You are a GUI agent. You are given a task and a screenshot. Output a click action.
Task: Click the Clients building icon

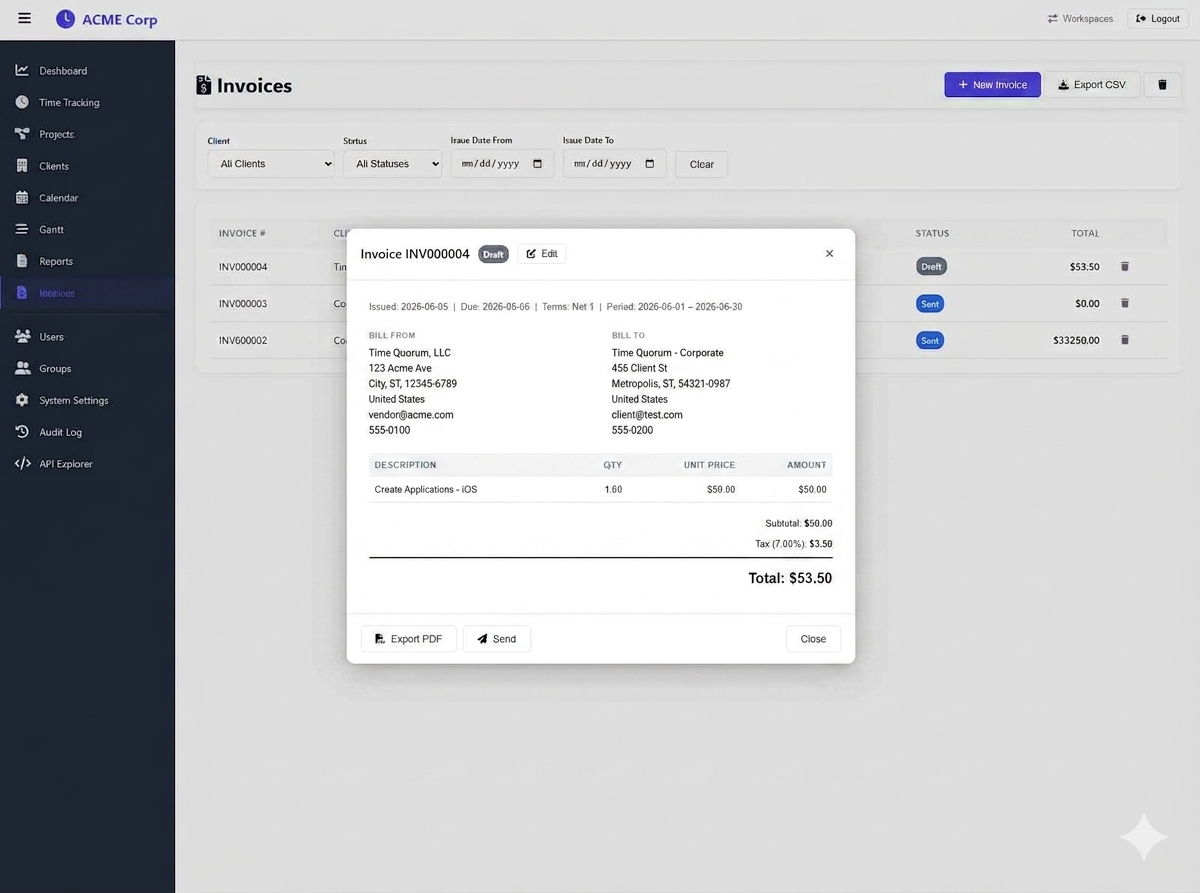coord(22,166)
